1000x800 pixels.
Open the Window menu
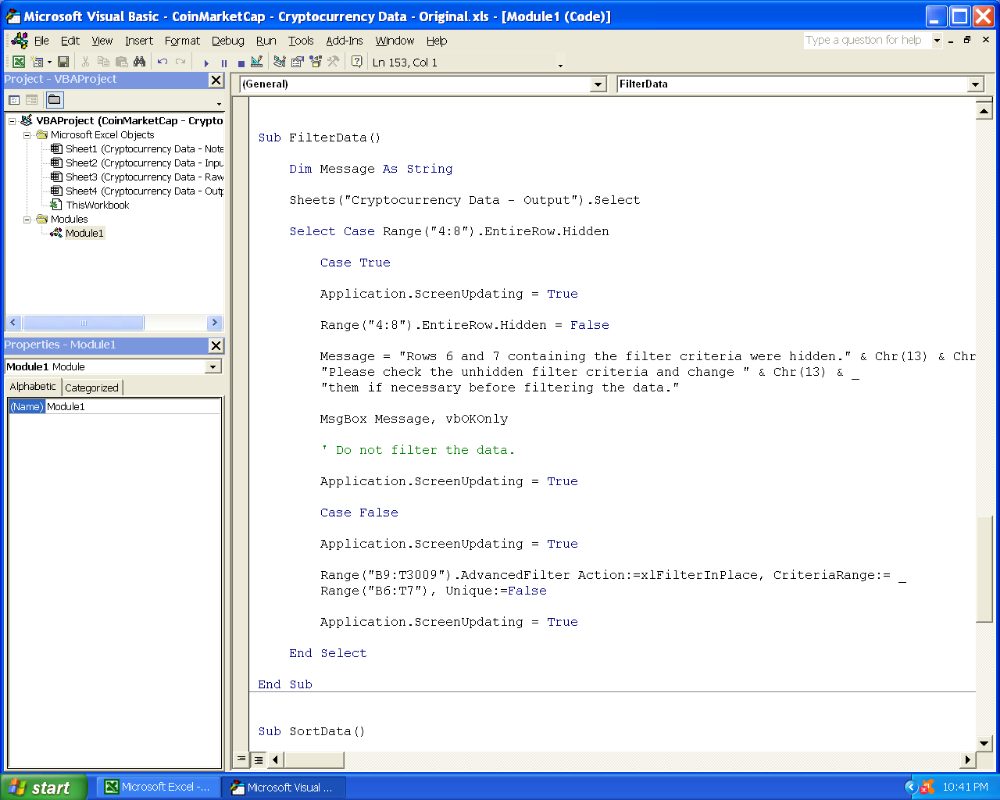[x=395, y=41]
